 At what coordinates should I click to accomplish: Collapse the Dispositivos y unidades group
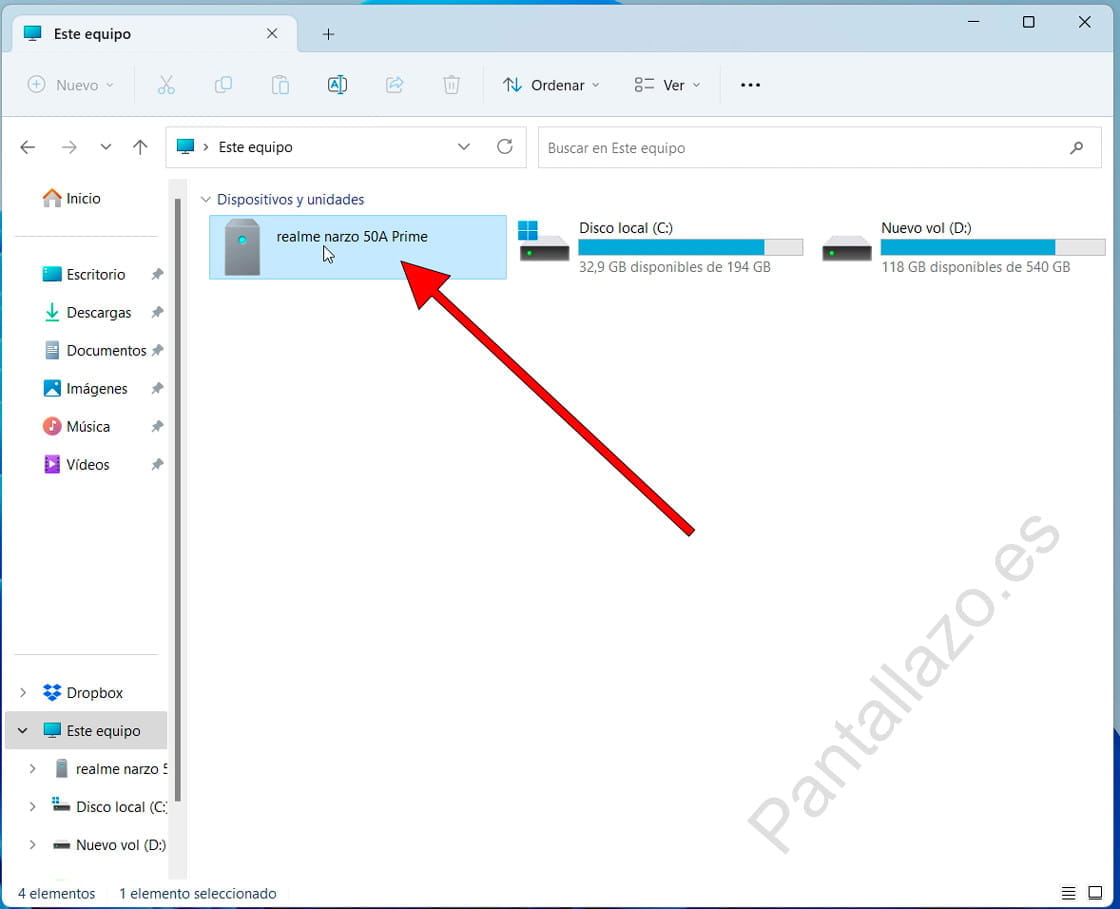[x=206, y=199]
